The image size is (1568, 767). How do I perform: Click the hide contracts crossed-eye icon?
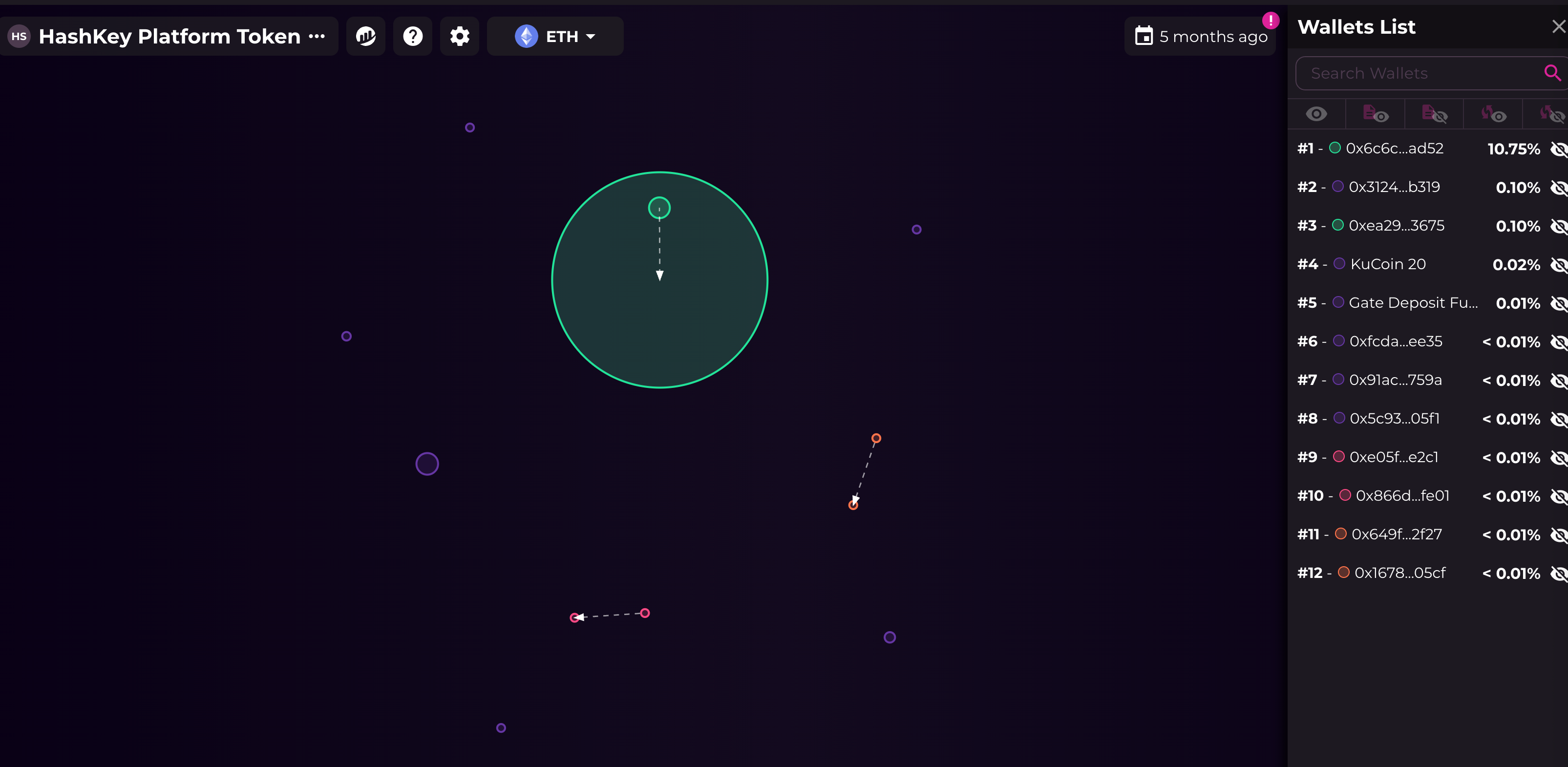[1434, 114]
